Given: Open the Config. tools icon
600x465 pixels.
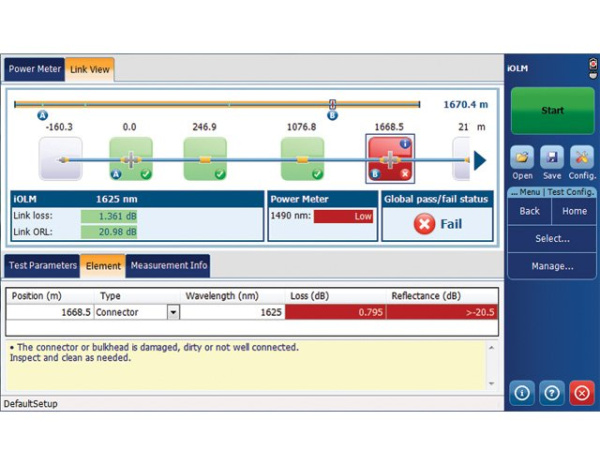Looking at the screenshot, I should pyautogui.click(x=582, y=158).
